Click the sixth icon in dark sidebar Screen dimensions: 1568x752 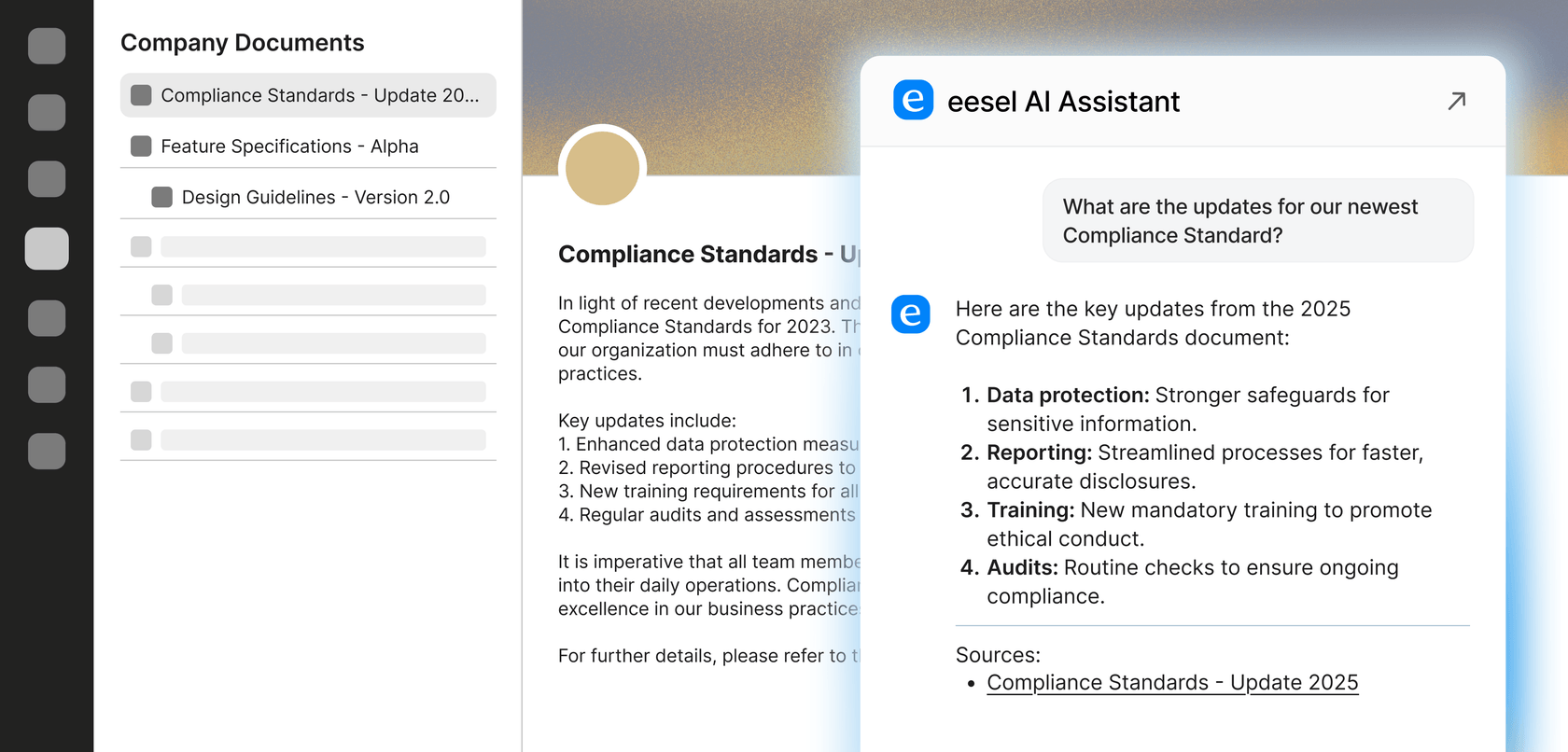click(x=47, y=384)
